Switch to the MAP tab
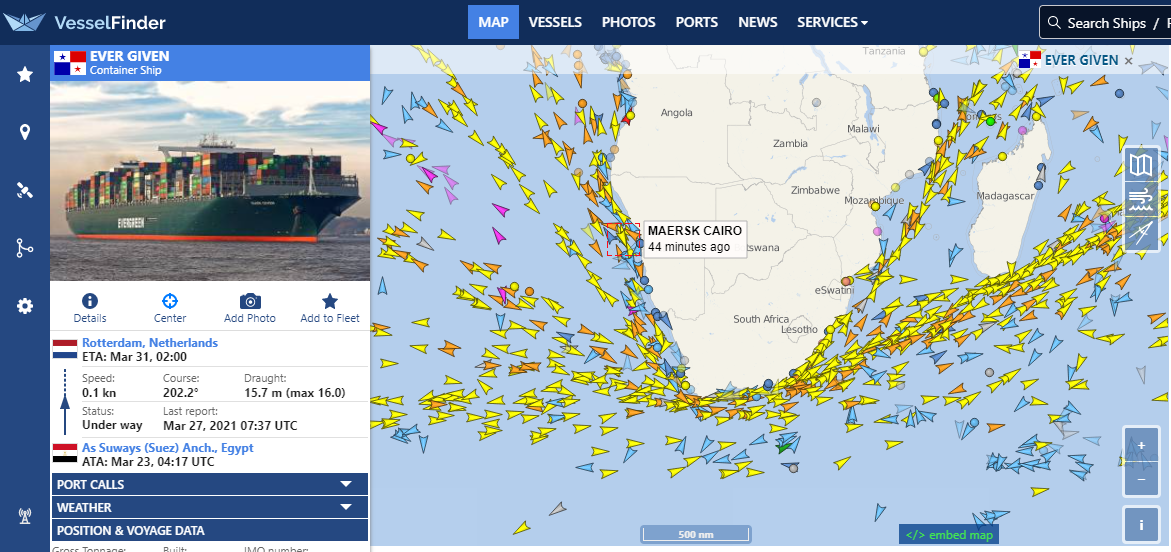 [x=493, y=22]
